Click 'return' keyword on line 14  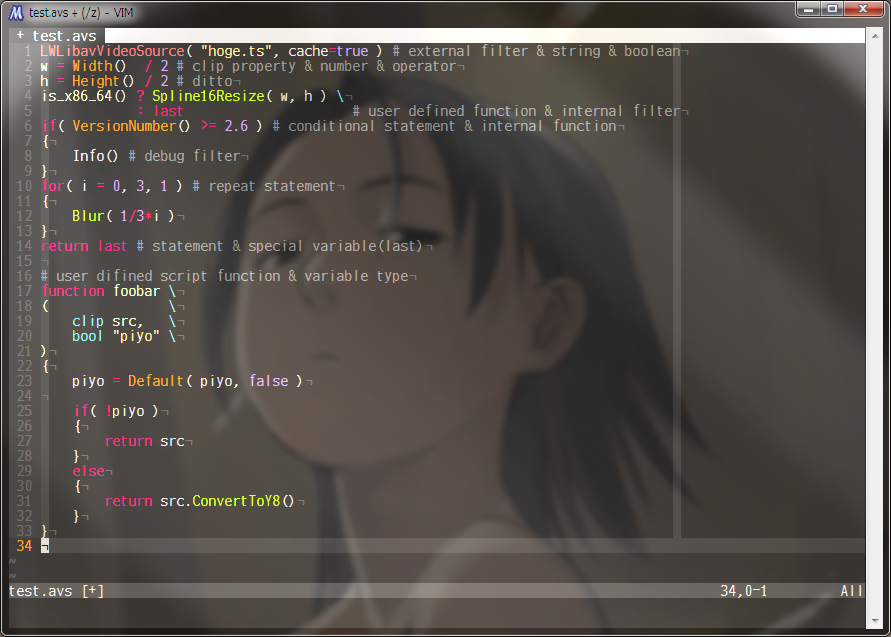point(65,246)
